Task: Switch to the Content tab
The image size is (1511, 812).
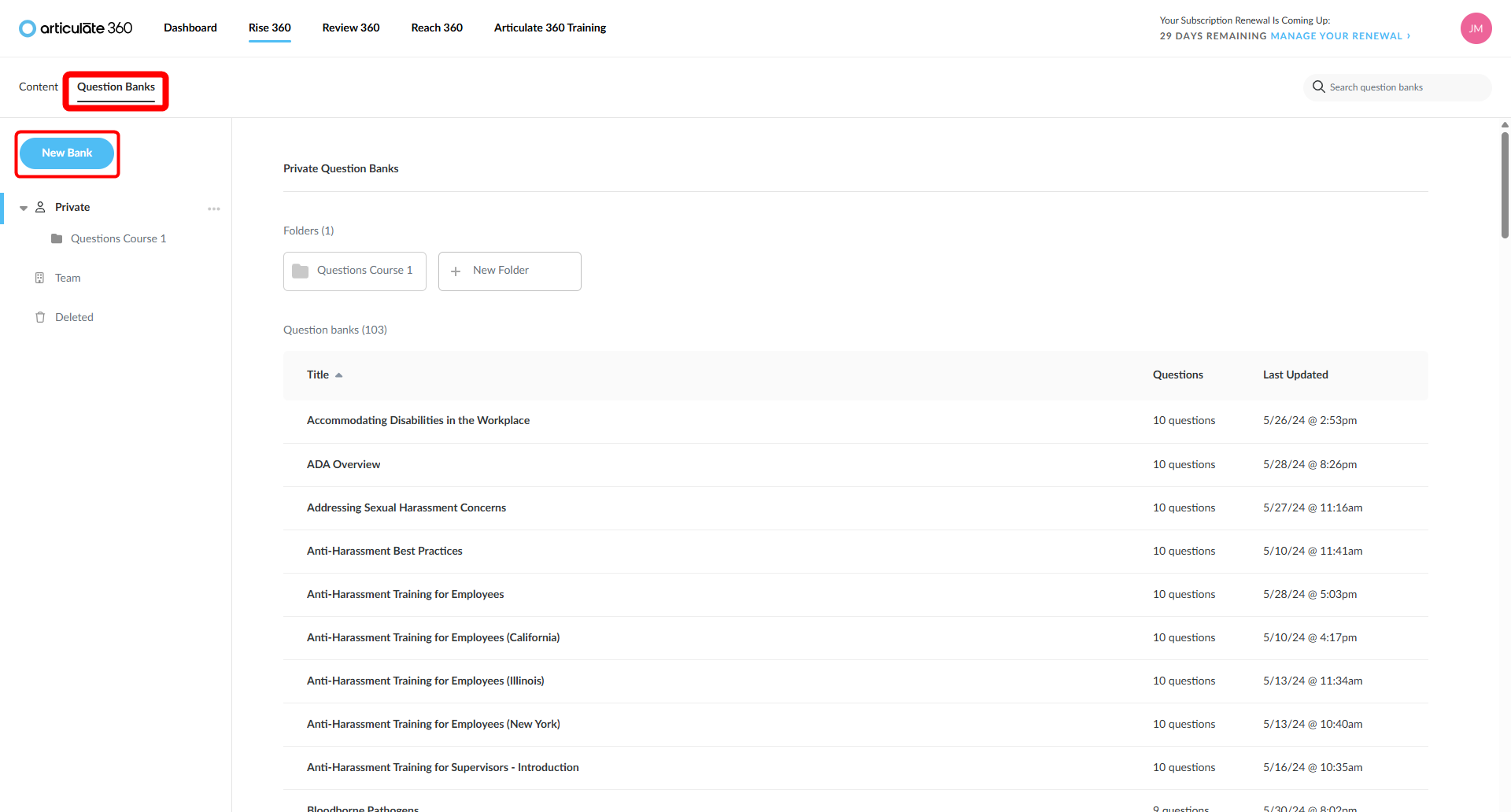Action: point(39,87)
